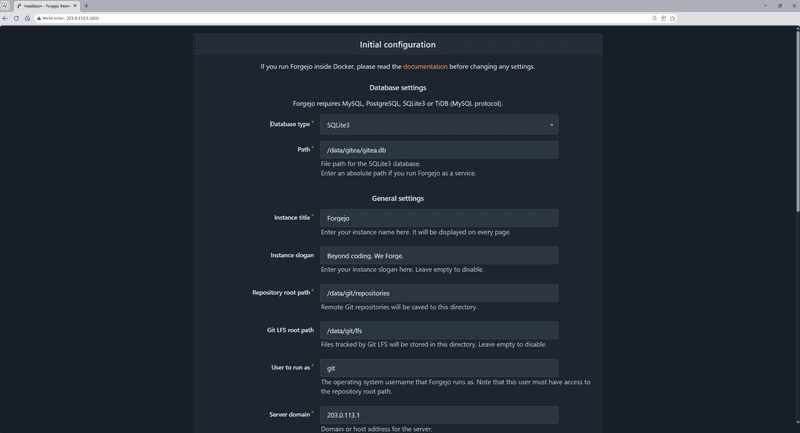800x433 pixels.
Task: Reload the page with the refresh icon
Action: click(x=16, y=18)
